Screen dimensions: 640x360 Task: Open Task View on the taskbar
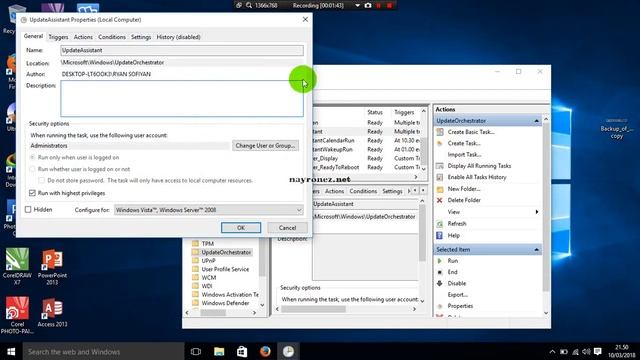click(196, 351)
